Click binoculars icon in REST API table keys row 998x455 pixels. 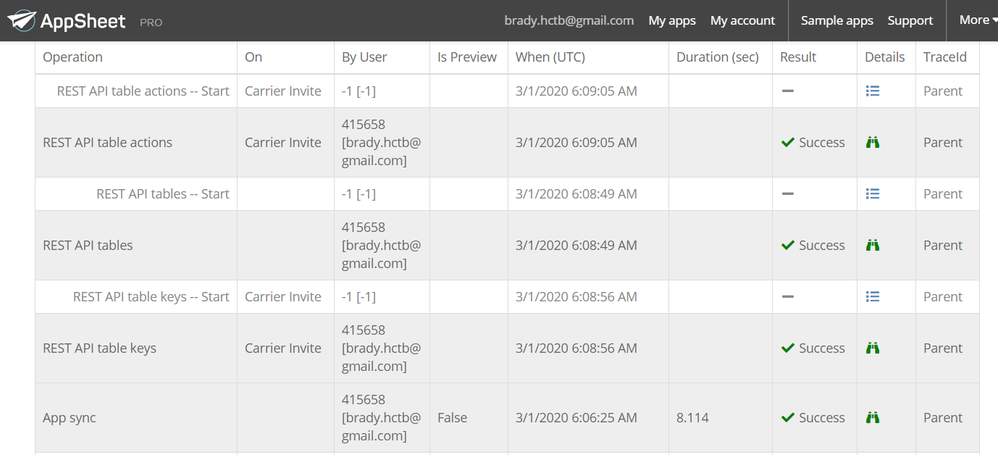[x=872, y=348]
